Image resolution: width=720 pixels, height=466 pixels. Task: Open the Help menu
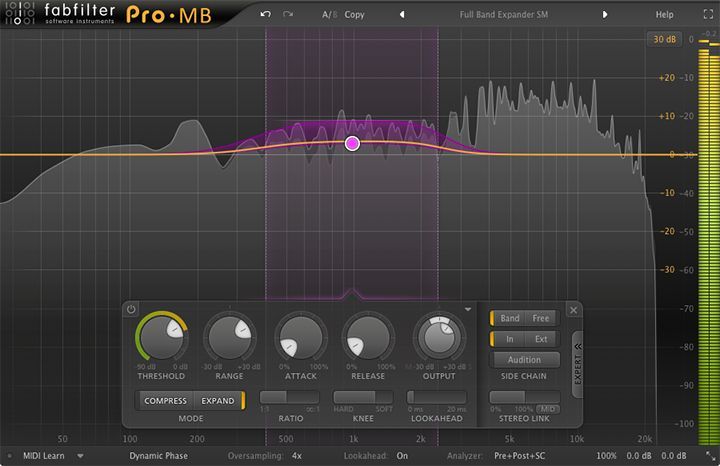664,15
